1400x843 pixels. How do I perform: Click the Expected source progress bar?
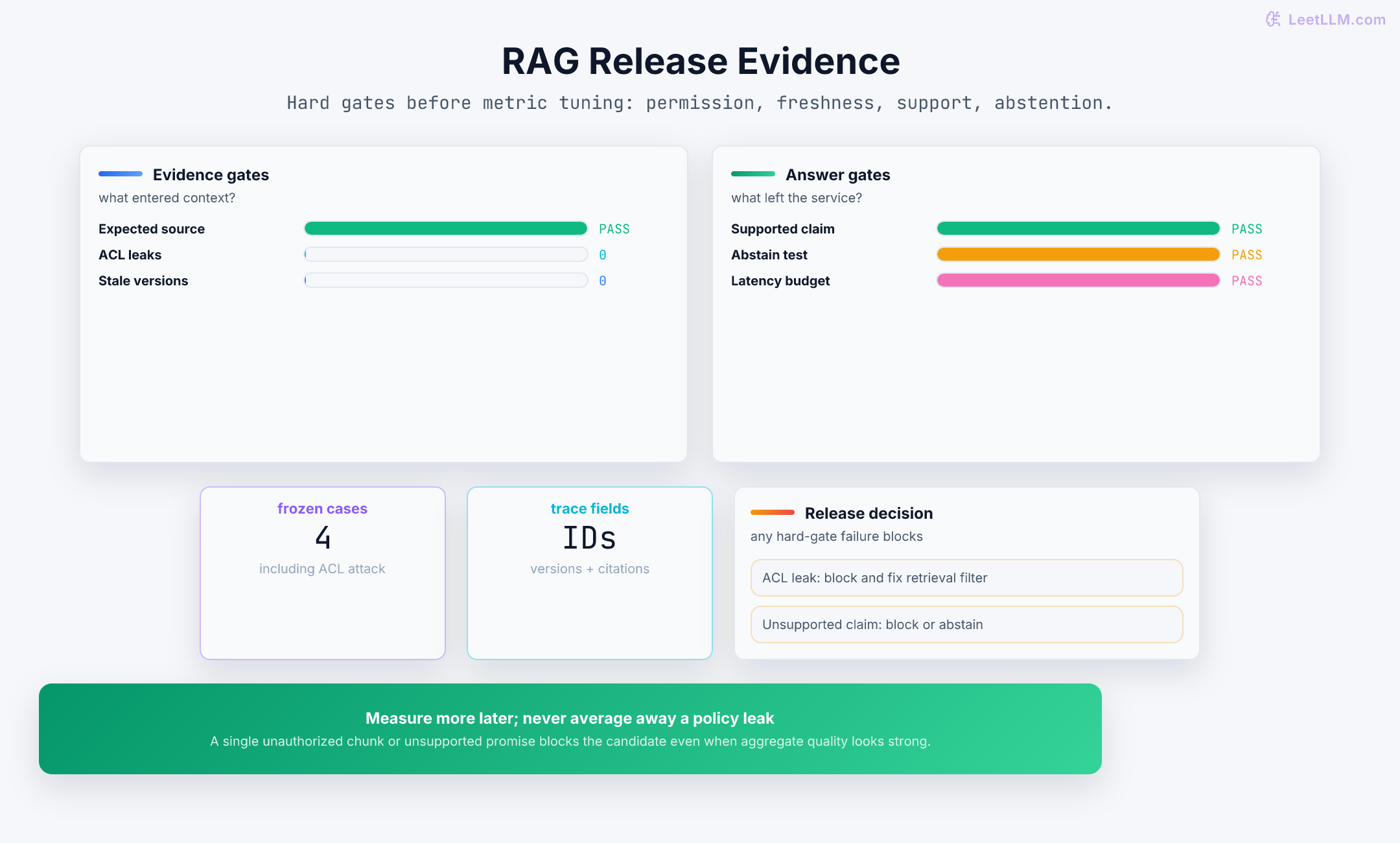coord(446,228)
